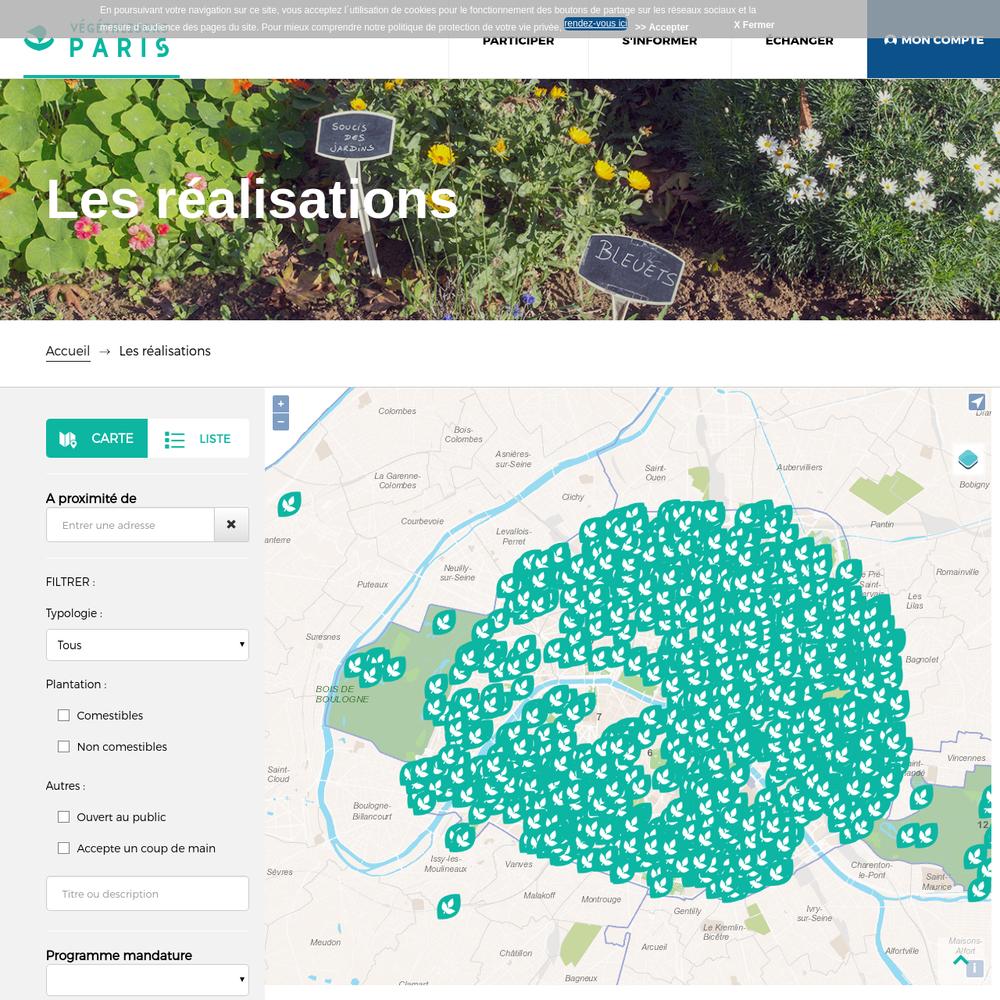The image size is (1000, 1000).
Task: Click the scroll-to-top arrow icon
Action: (960, 959)
